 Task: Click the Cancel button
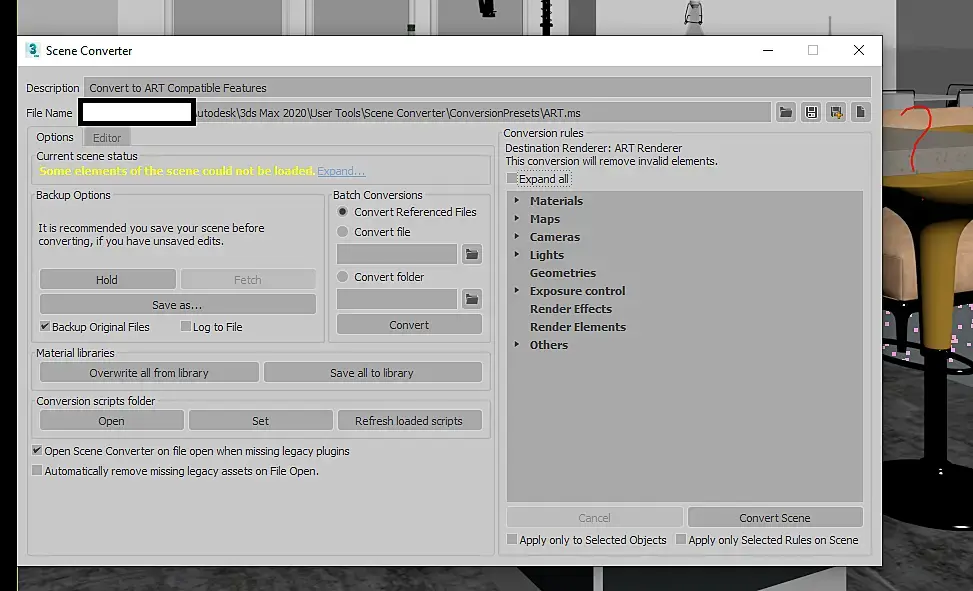click(x=594, y=518)
